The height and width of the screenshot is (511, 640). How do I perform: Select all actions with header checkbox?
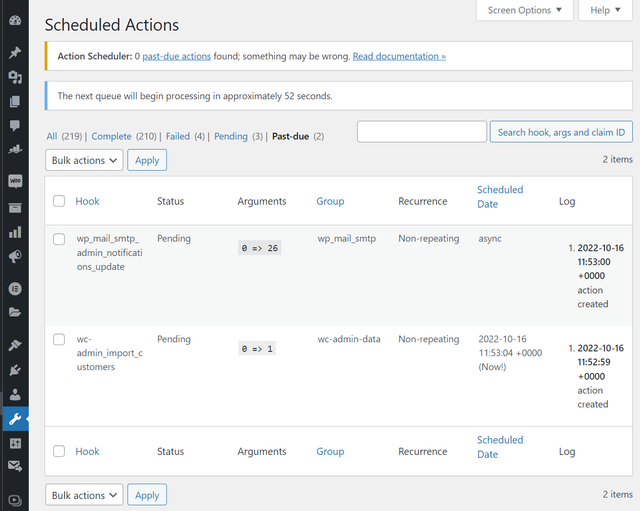pyautogui.click(x=59, y=201)
